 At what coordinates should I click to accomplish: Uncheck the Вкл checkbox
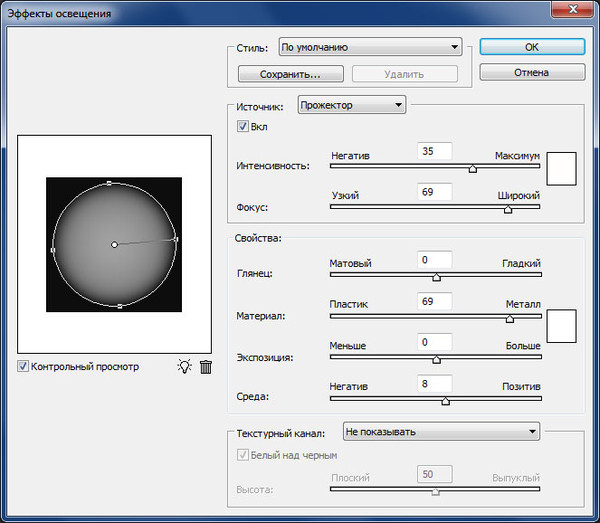click(243, 126)
